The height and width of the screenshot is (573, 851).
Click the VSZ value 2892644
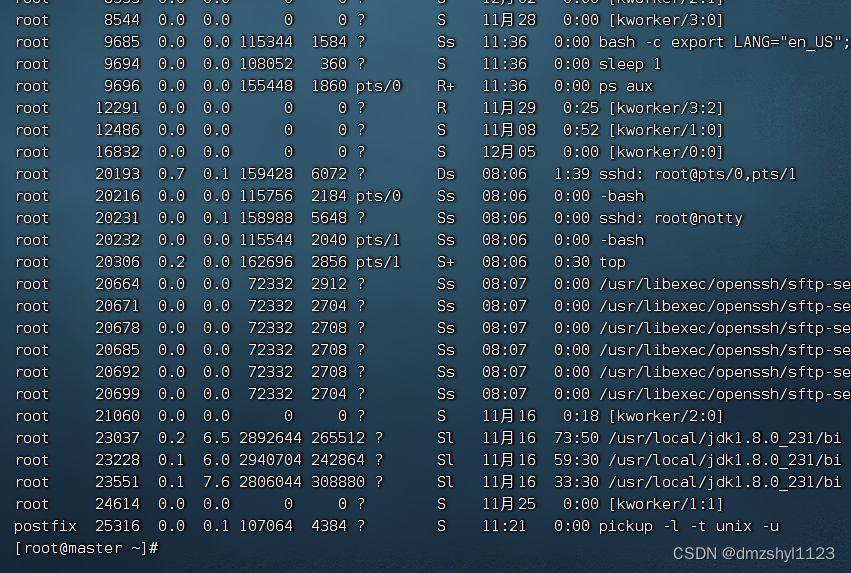270,438
